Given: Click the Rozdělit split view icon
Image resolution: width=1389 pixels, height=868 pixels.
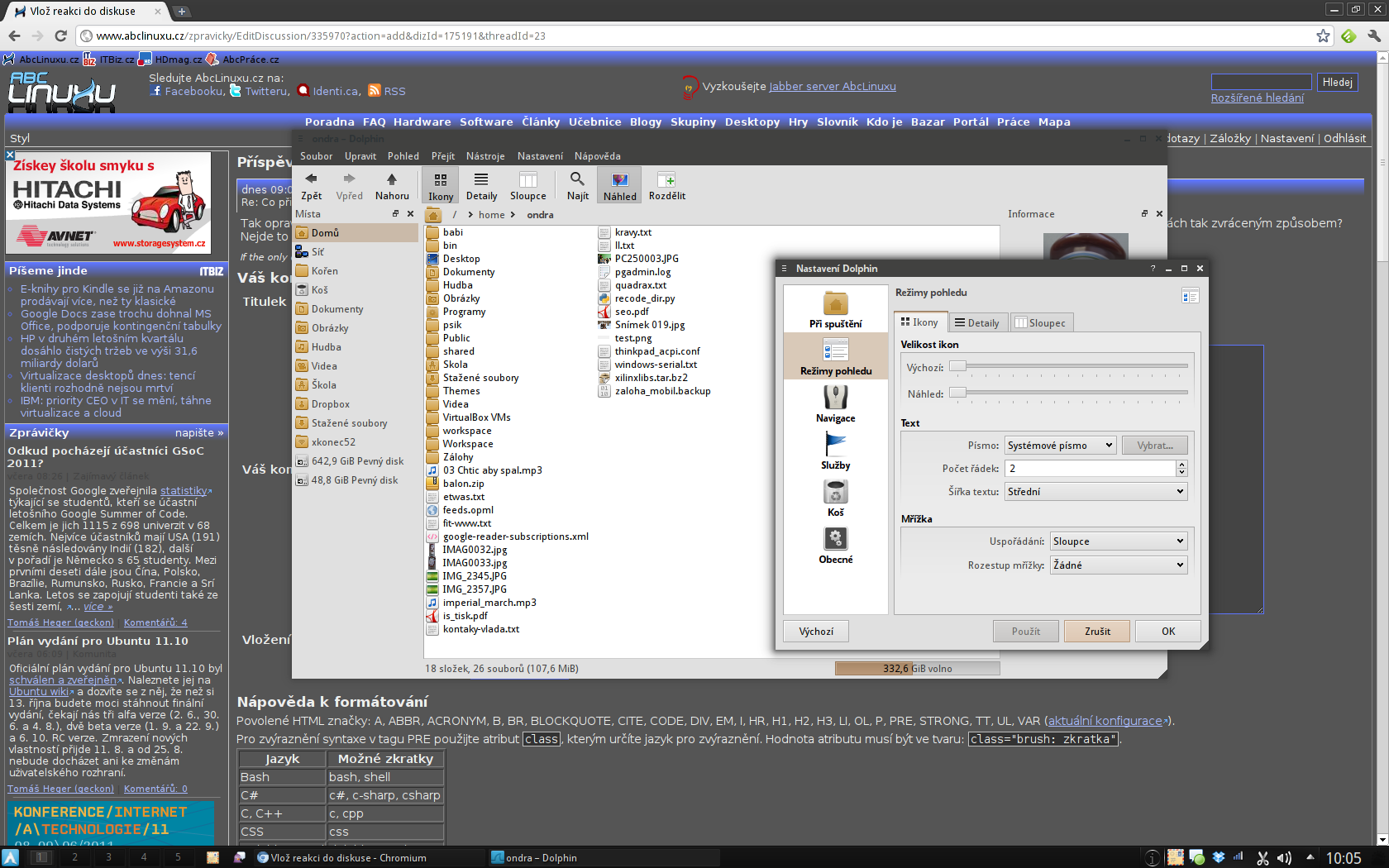Looking at the screenshot, I should pyautogui.click(x=666, y=186).
